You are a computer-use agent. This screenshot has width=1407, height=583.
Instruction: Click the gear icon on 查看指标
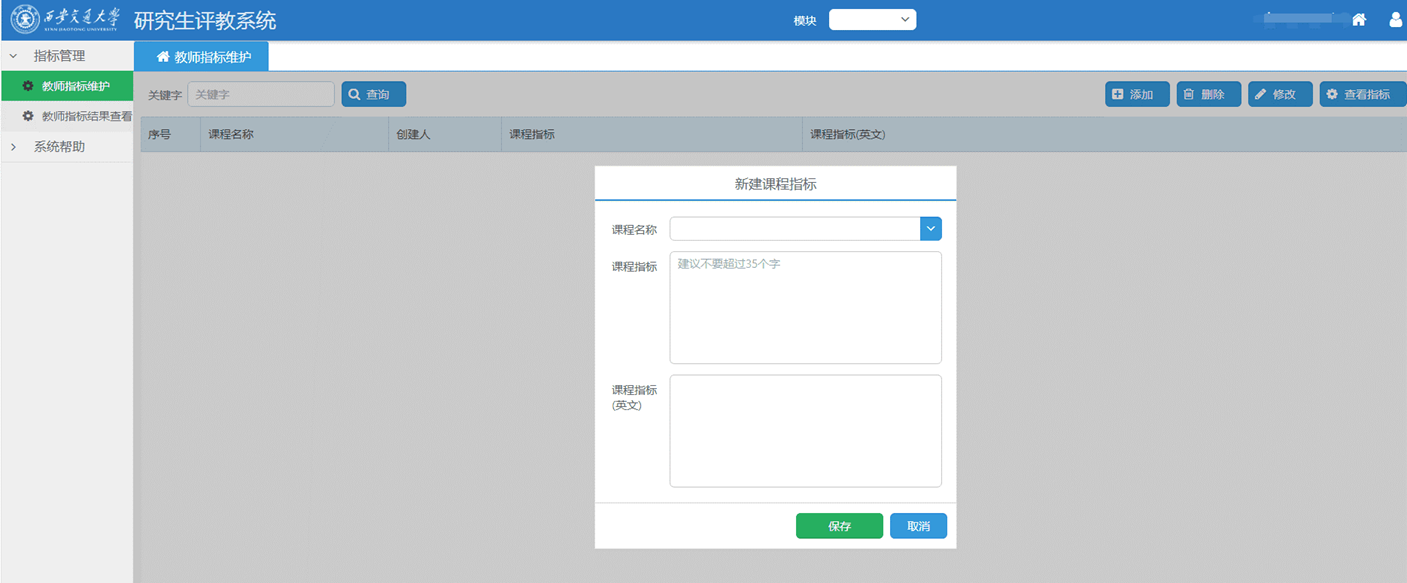pos(1332,93)
